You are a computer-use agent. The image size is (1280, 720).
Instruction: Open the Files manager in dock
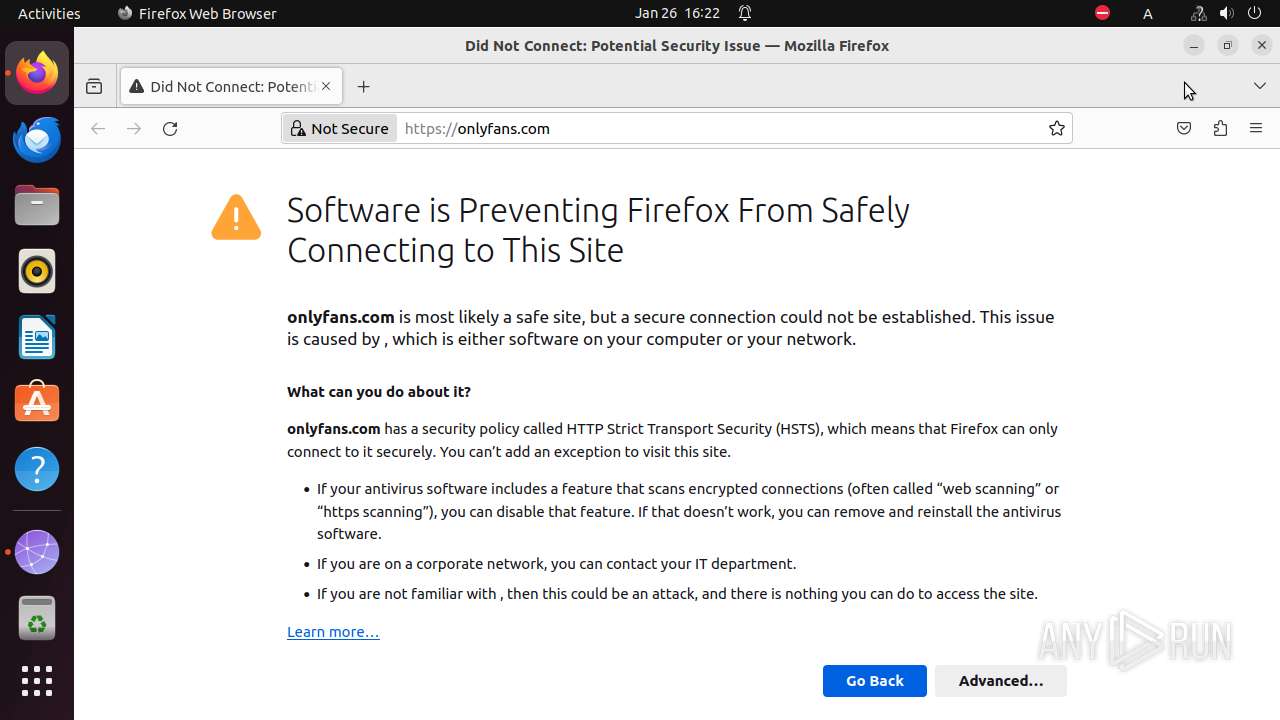pos(37,205)
